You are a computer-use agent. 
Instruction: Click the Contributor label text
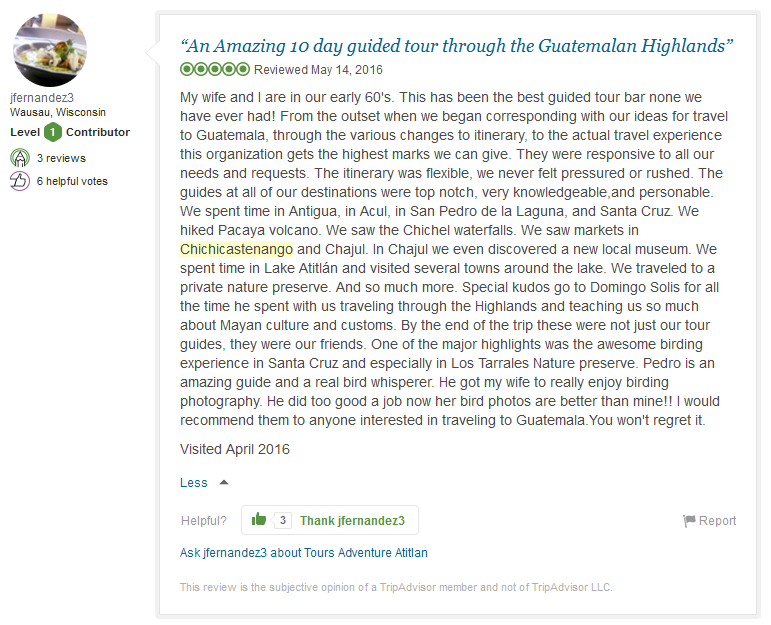pyautogui.click(x=98, y=132)
